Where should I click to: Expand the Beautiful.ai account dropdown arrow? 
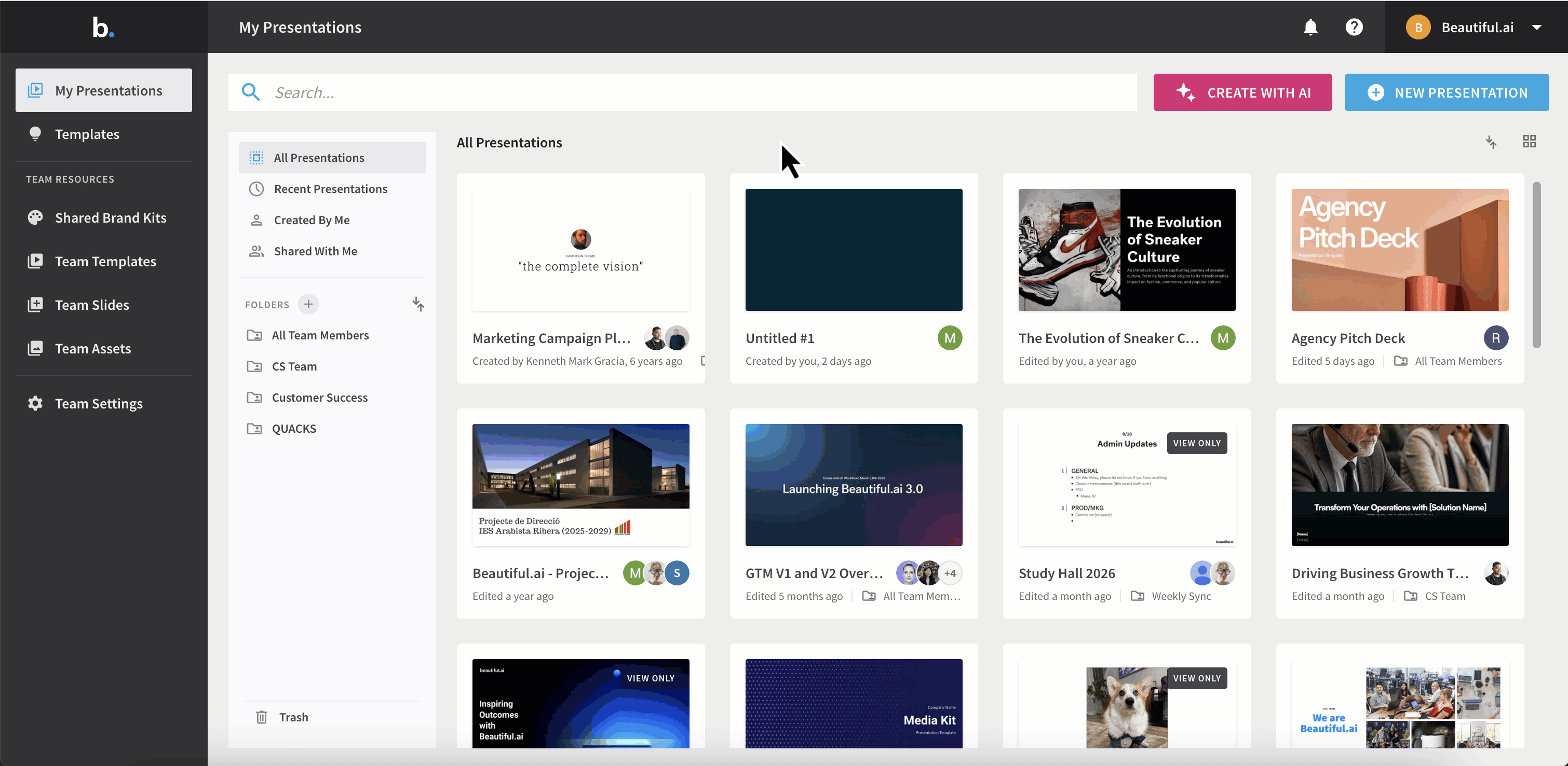pos(1536,28)
